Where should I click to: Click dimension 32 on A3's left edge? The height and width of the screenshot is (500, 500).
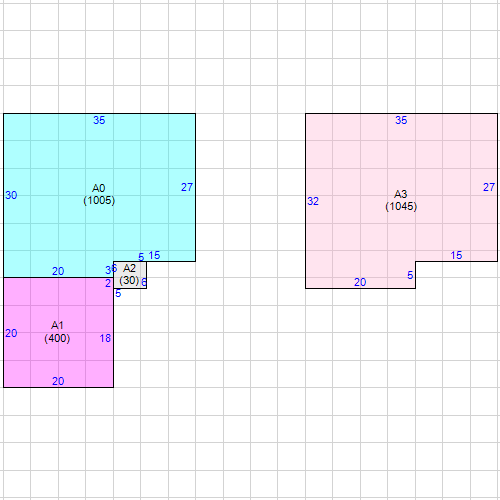point(313,201)
